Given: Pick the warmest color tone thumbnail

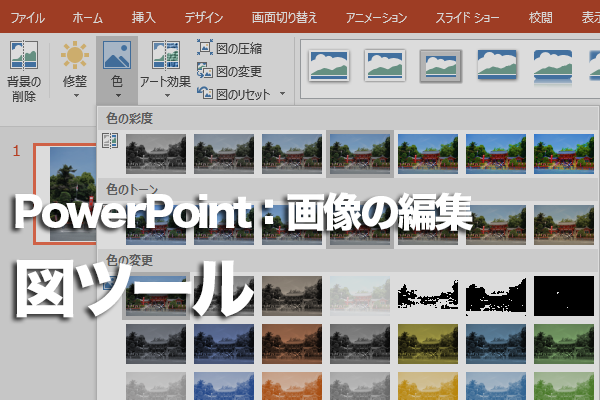Looking at the screenshot, I should (x=564, y=225).
